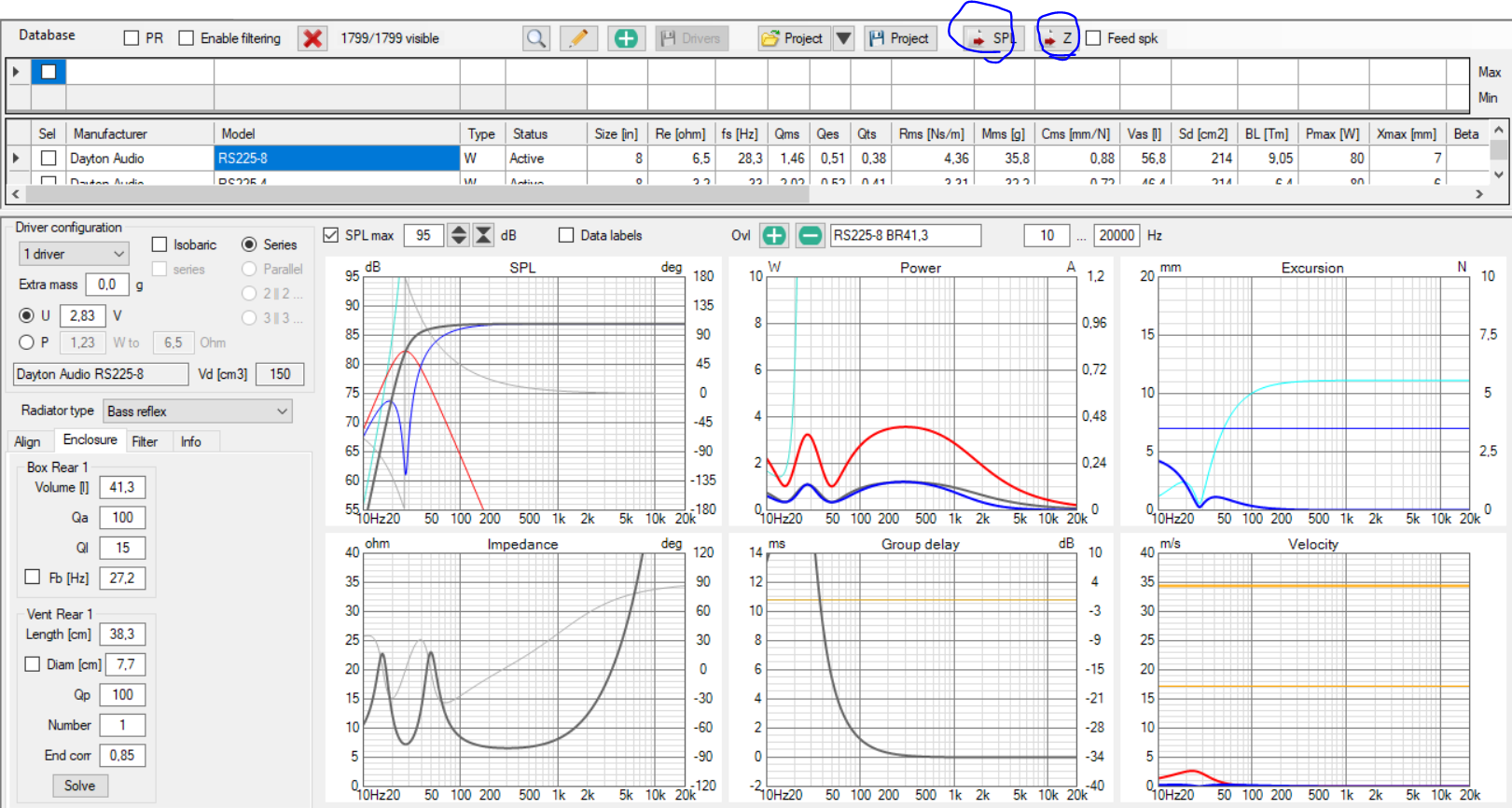Select the row arrow of Dayton Audio RS225-8
The height and width of the screenshot is (808, 1512).
click(16, 159)
